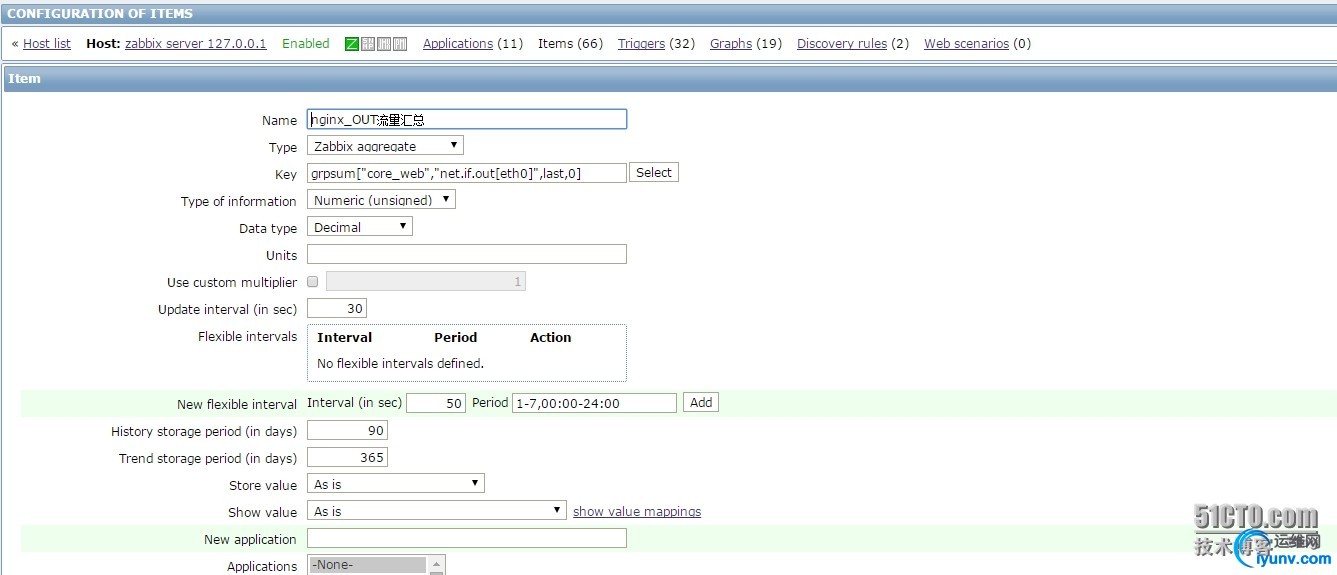This screenshot has height=575, width=1337.
Task: Click the Add button for flexible interval
Action: pos(701,402)
